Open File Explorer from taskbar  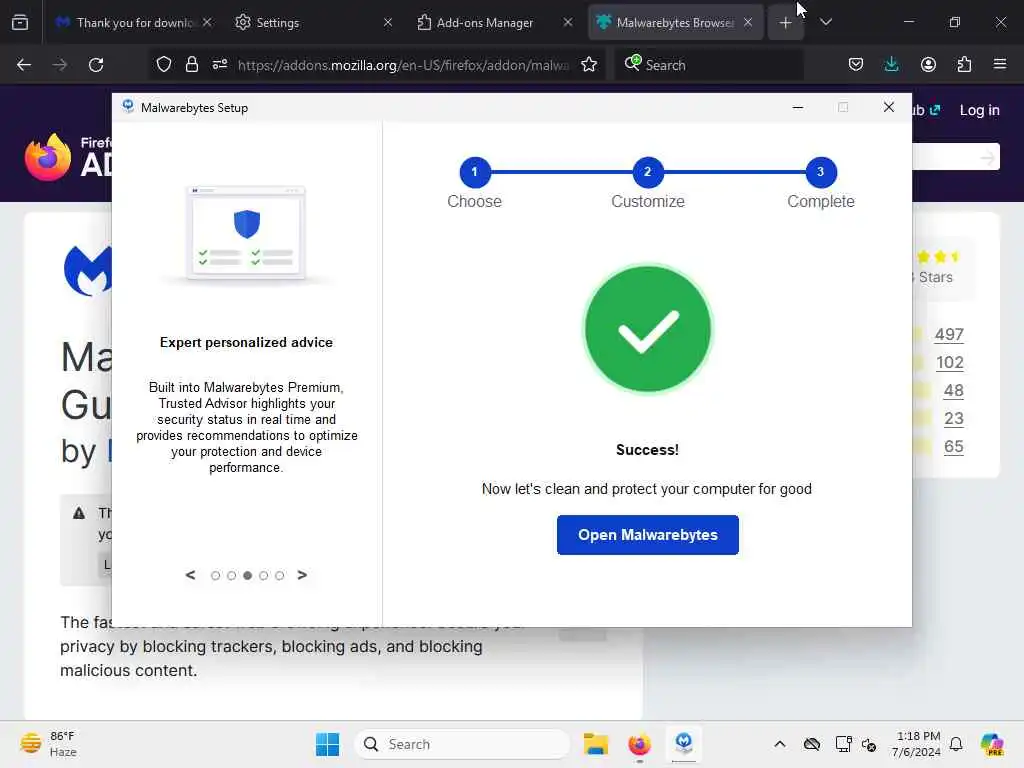pyautogui.click(x=596, y=744)
